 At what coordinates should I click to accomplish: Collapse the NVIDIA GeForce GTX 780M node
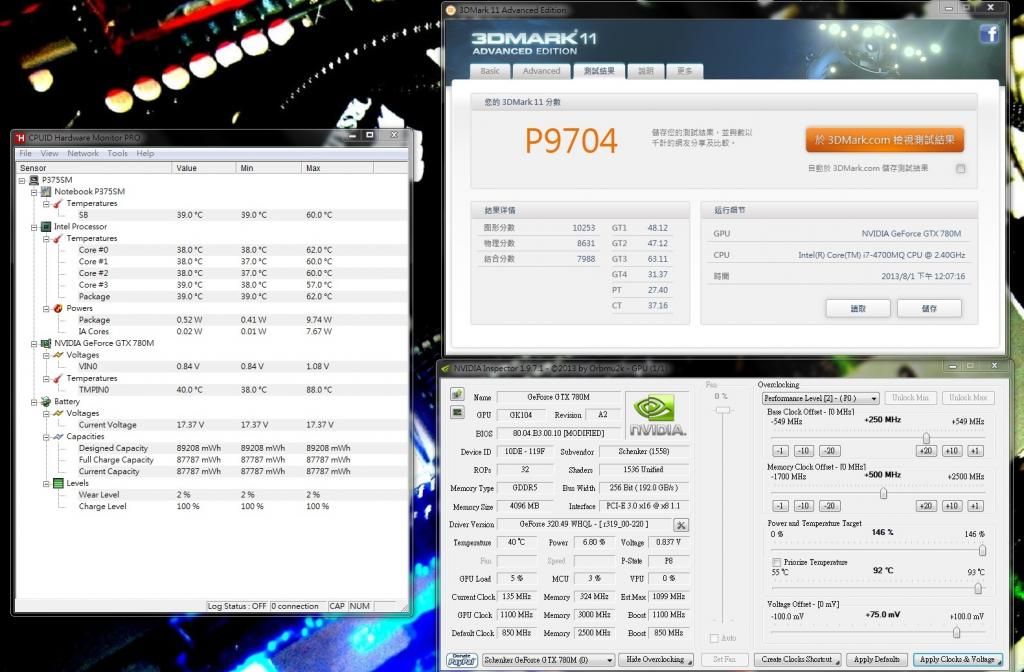pyautogui.click(x=34, y=344)
